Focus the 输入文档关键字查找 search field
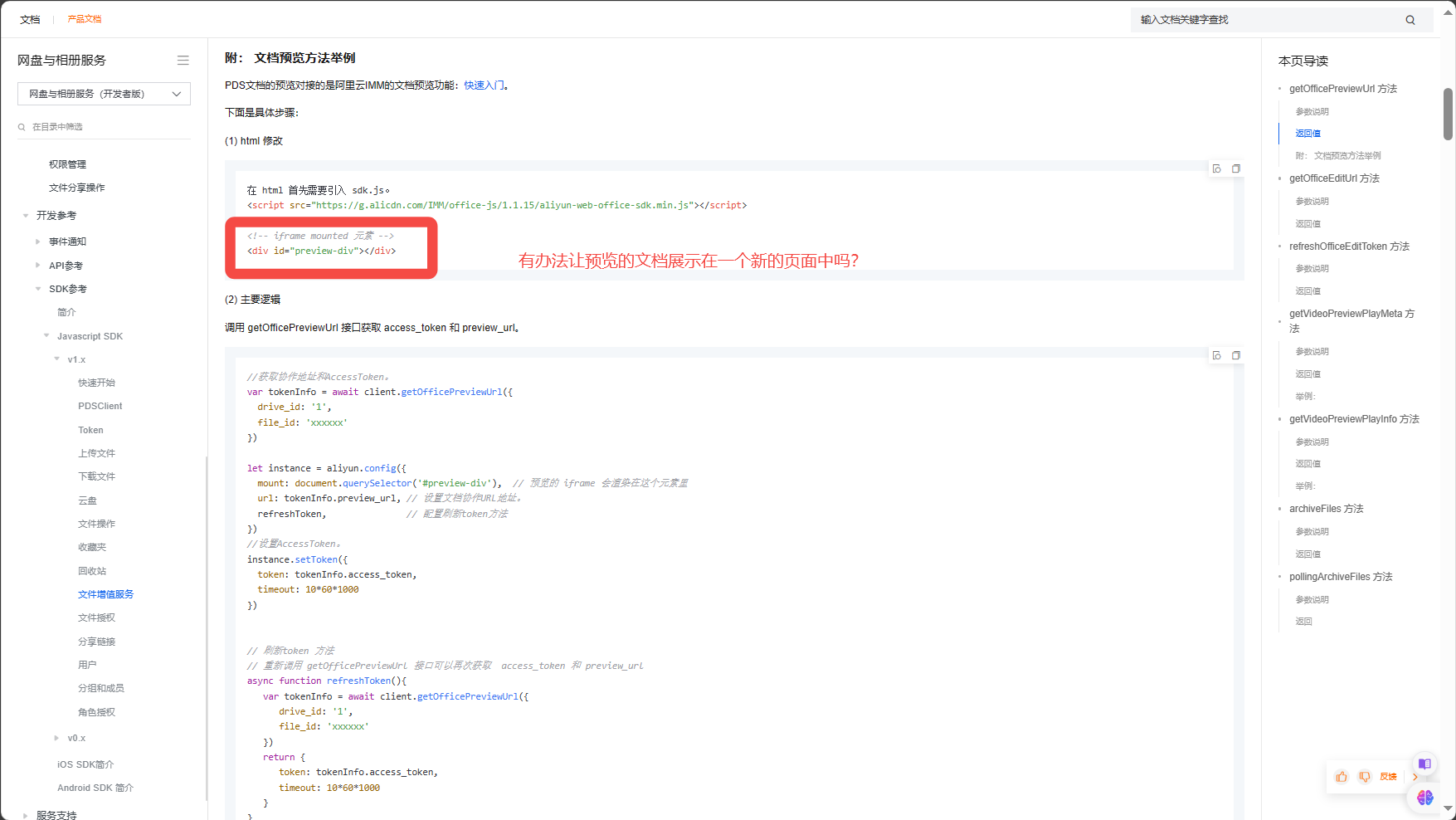1456x820 pixels. [x=1265, y=20]
